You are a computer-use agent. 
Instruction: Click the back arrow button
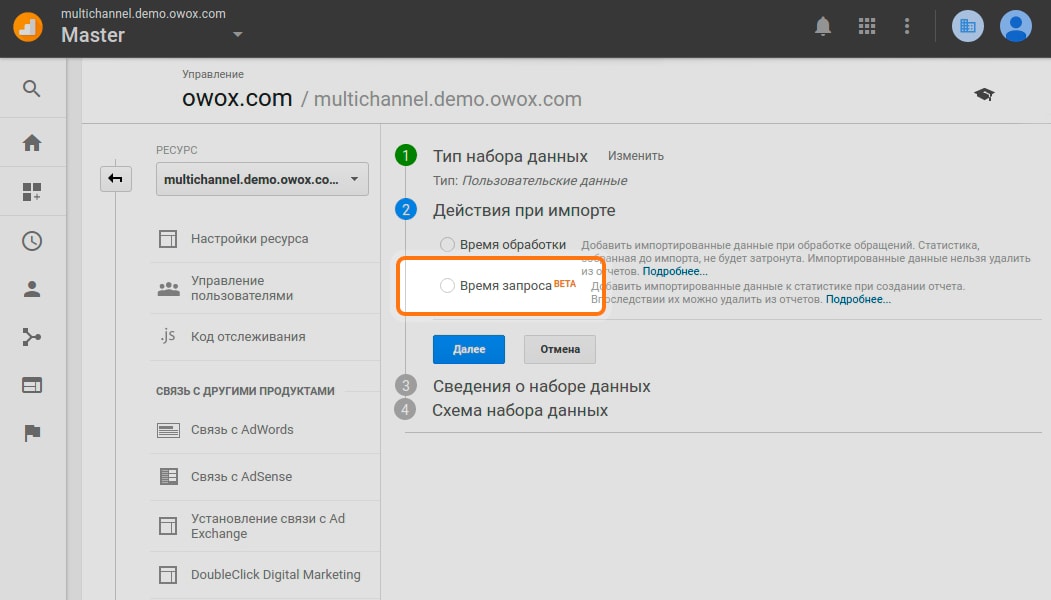115,178
